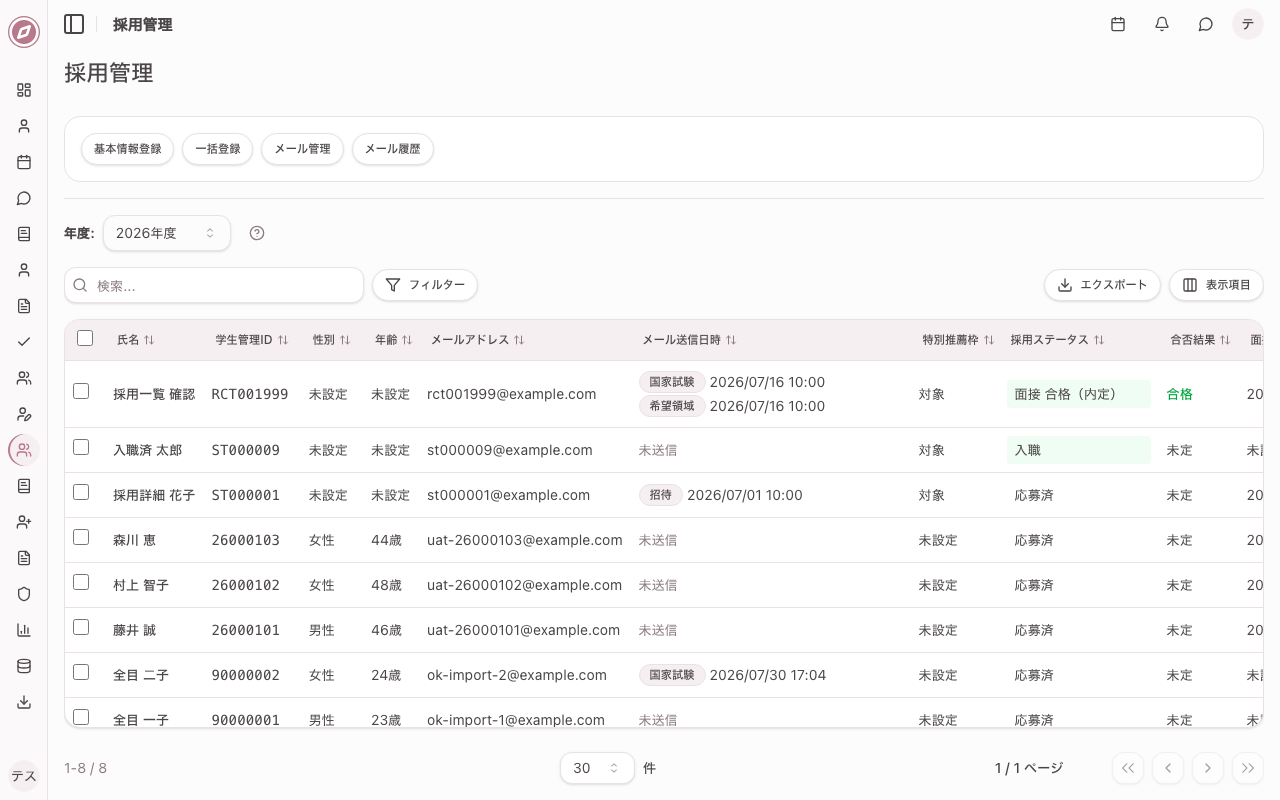The width and height of the screenshot is (1280, 800).
Task: Open the shield icon in sidebar
Action: point(24,594)
